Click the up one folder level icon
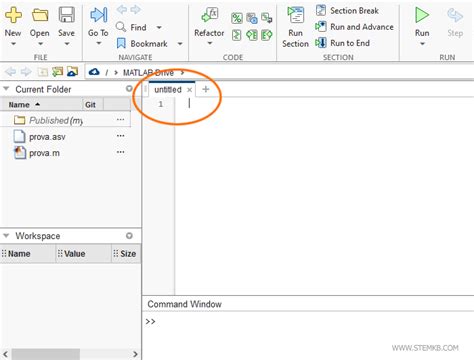The height and width of the screenshot is (360, 474). (x=42, y=71)
